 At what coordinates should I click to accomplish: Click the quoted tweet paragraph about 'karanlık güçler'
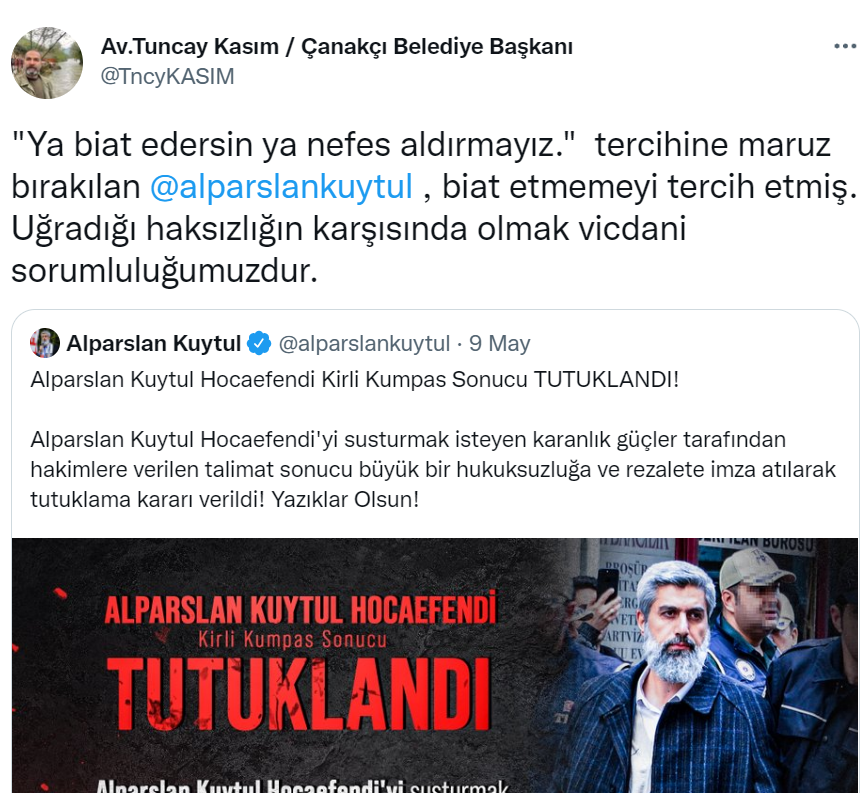pos(433,470)
